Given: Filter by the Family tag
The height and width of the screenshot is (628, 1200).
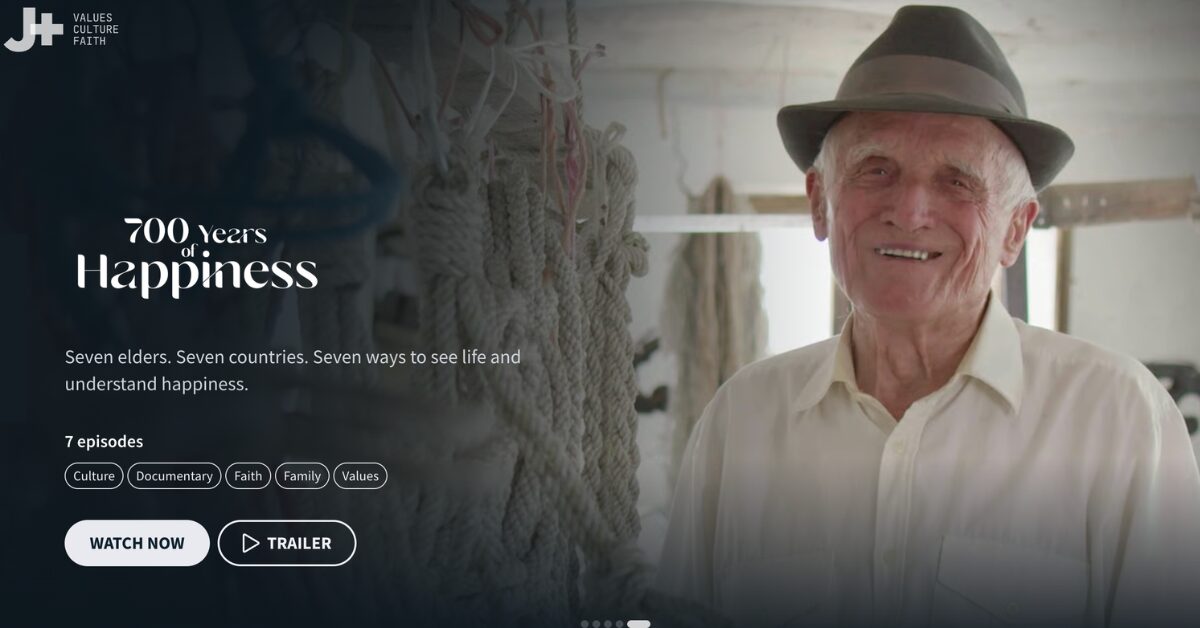Looking at the screenshot, I should coord(302,476).
